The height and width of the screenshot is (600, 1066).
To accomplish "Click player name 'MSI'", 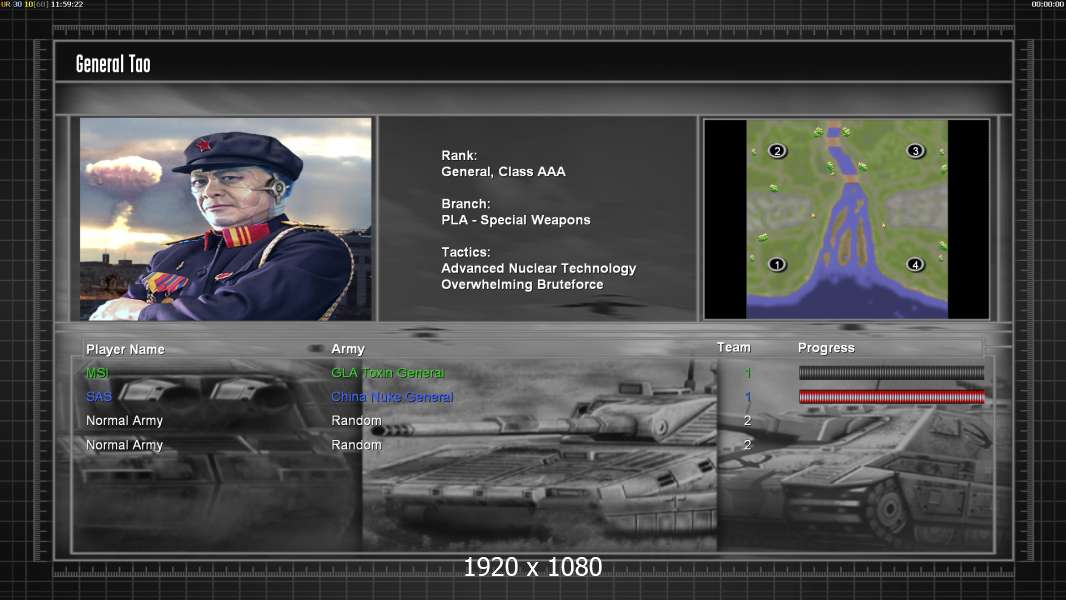I will click(x=97, y=373).
